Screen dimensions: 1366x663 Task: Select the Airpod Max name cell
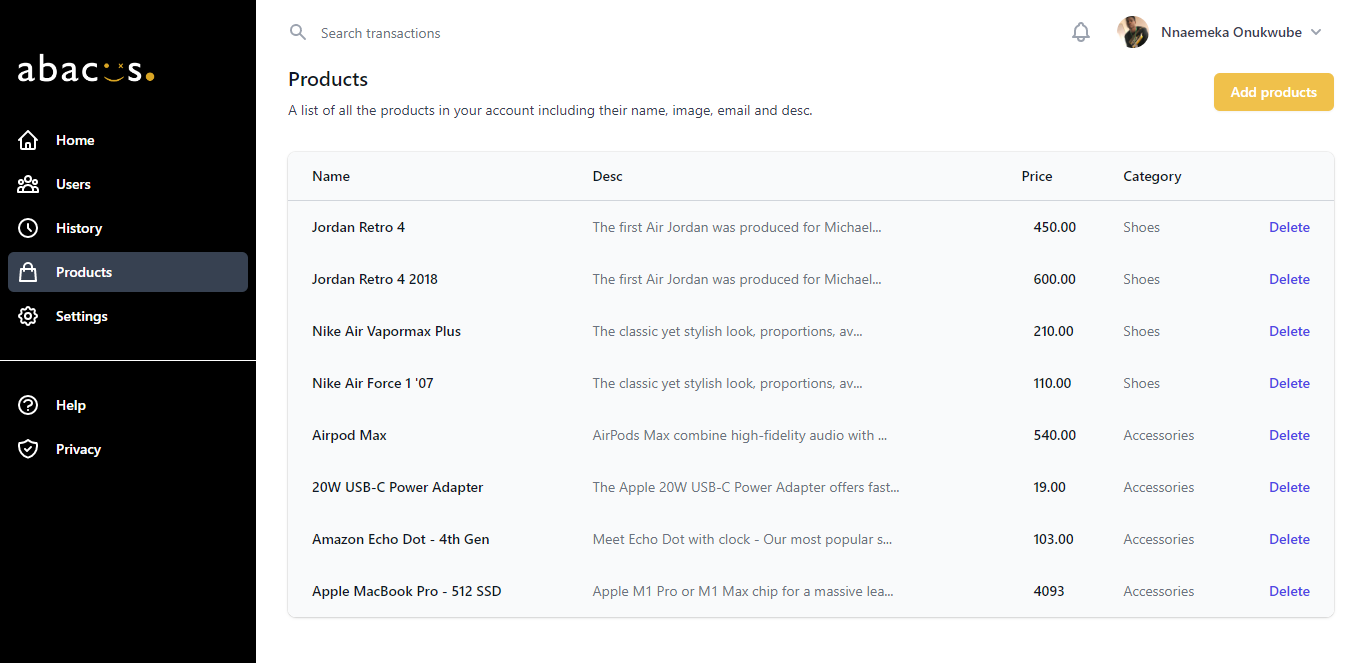349,435
